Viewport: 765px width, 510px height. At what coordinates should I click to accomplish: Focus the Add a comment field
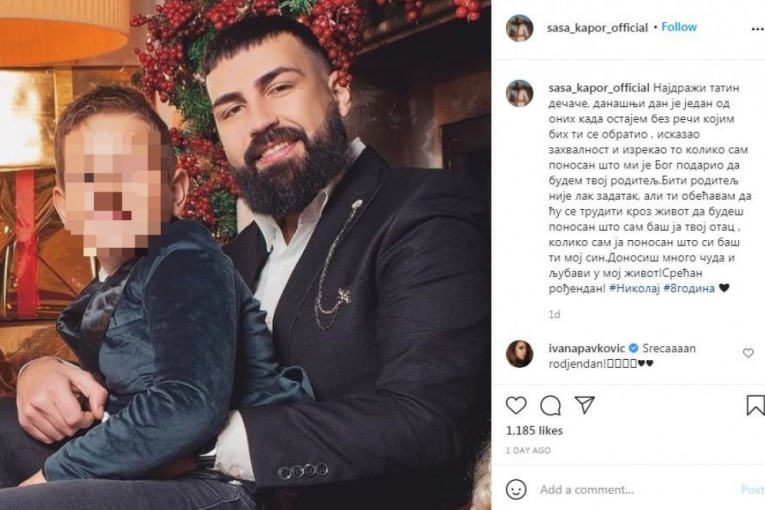pyautogui.click(x=630, y=490)
